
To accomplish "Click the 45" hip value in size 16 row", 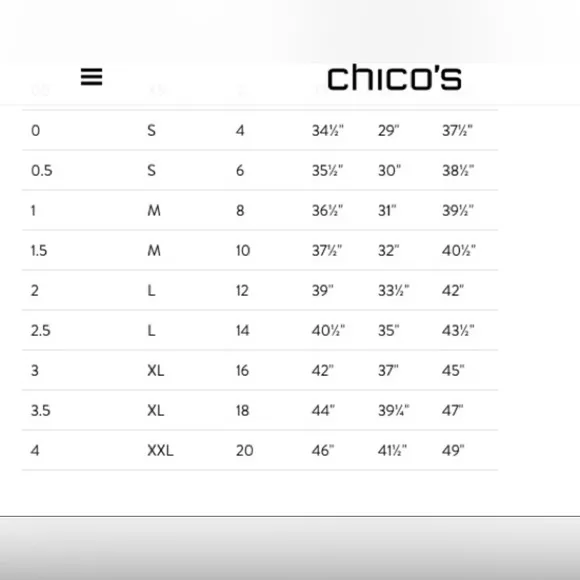I will click(x=453, y=371).
